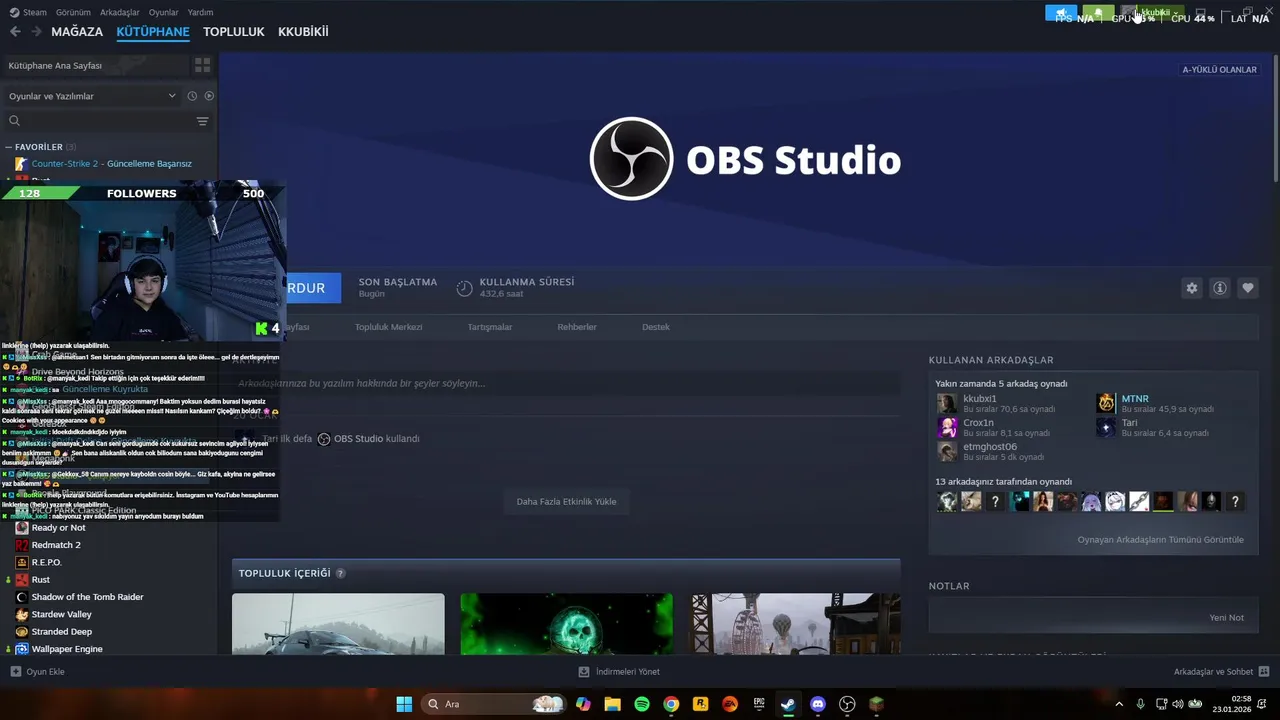Open the Oyunlar menu
This screenshot has width=1280, height=720.
(x=164, y=12)
